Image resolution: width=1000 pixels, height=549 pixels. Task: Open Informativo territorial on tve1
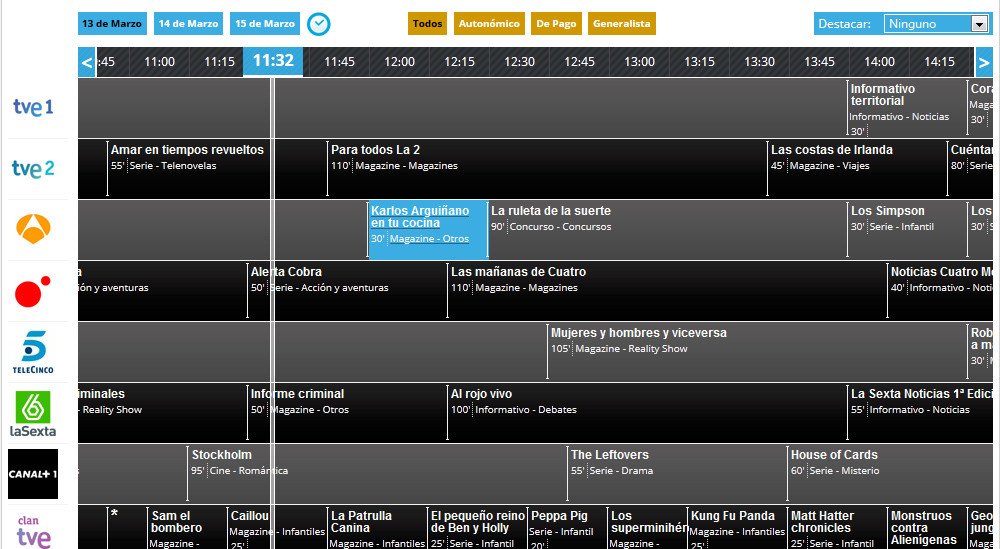point(883,94)
